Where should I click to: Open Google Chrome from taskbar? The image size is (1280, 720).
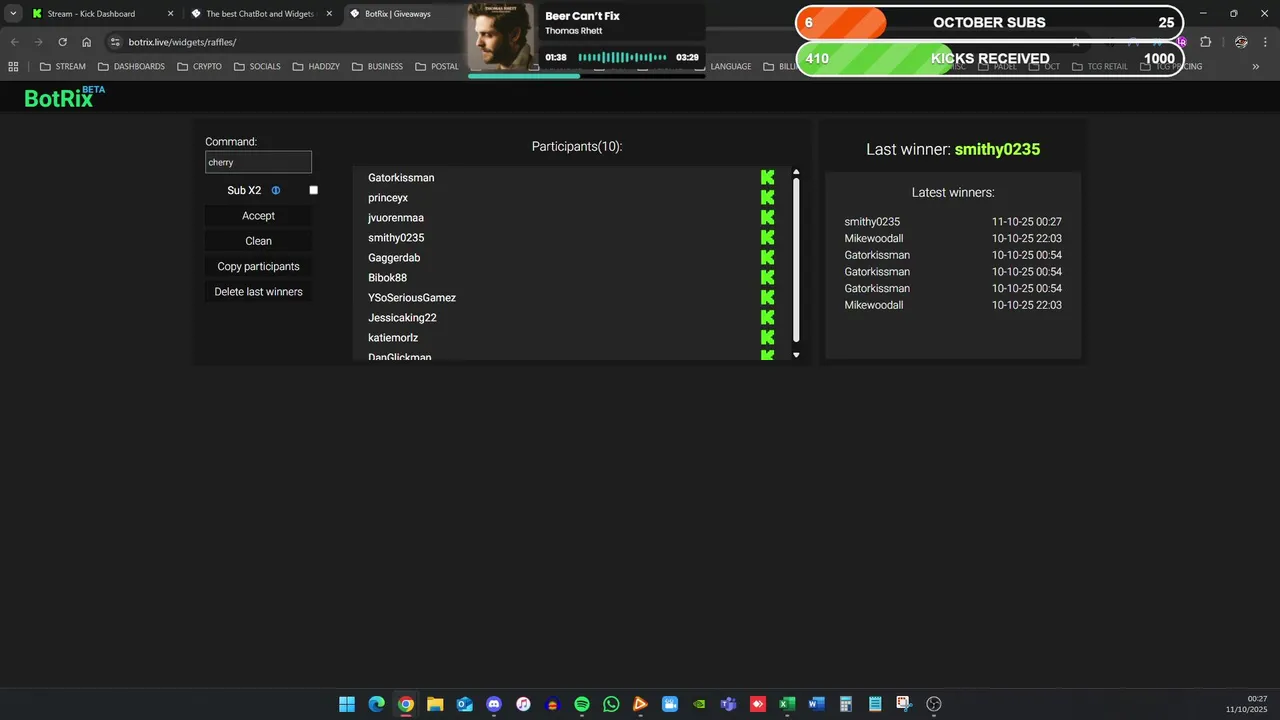point(405,704)
